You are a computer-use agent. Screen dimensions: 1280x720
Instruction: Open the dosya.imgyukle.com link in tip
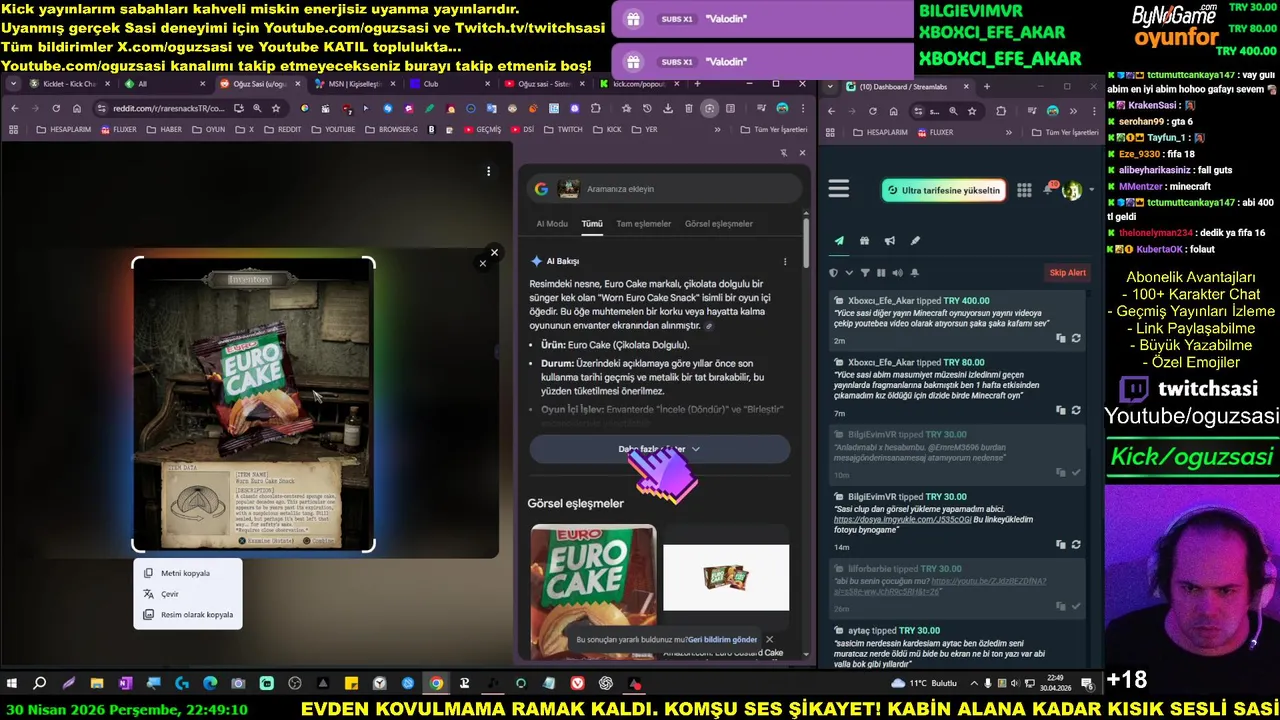pyautogui.click(x=902, y=520)
